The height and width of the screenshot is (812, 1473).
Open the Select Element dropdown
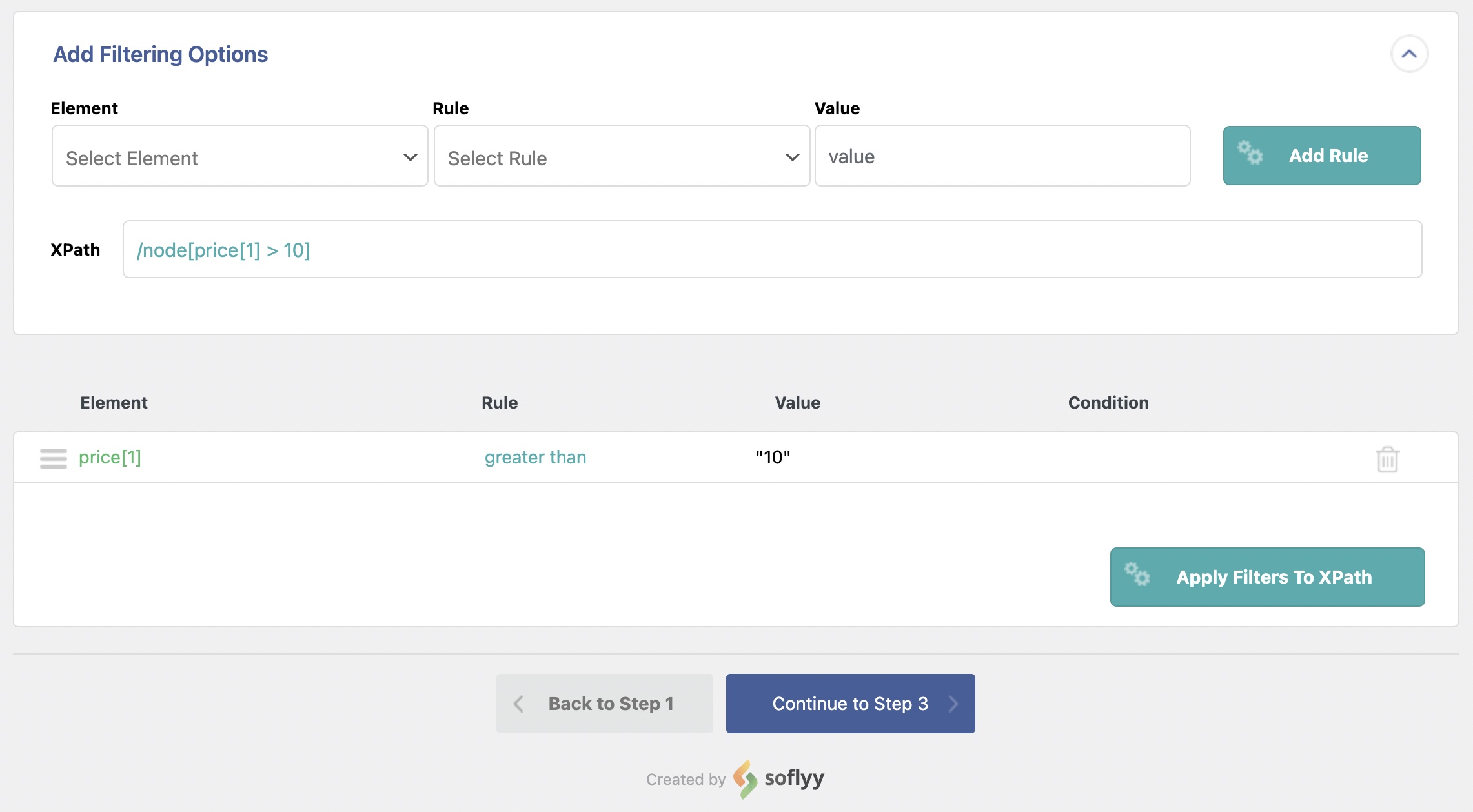click(239, 156)
